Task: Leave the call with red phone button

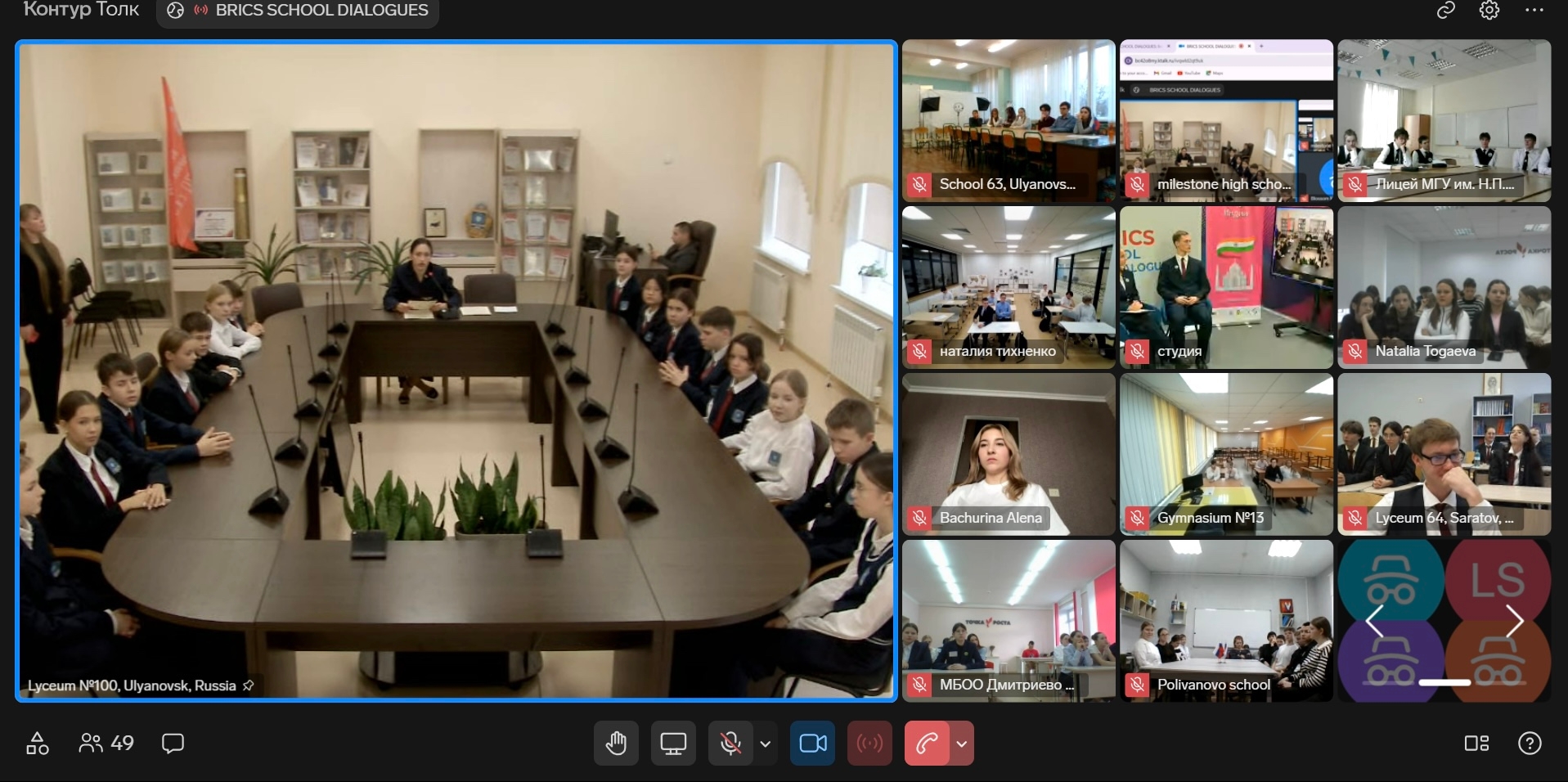Action: tap(927, 744)
